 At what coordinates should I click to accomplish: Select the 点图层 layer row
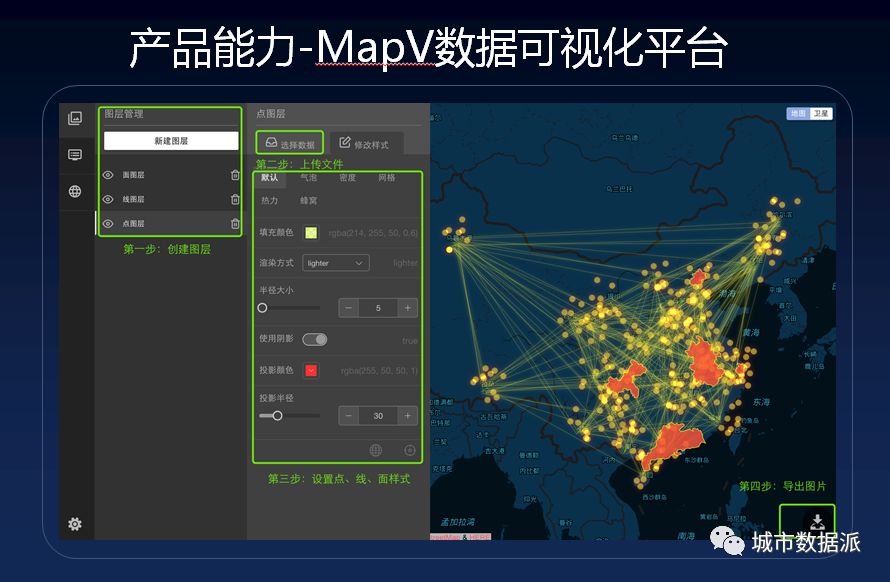[x=170, y=224]
